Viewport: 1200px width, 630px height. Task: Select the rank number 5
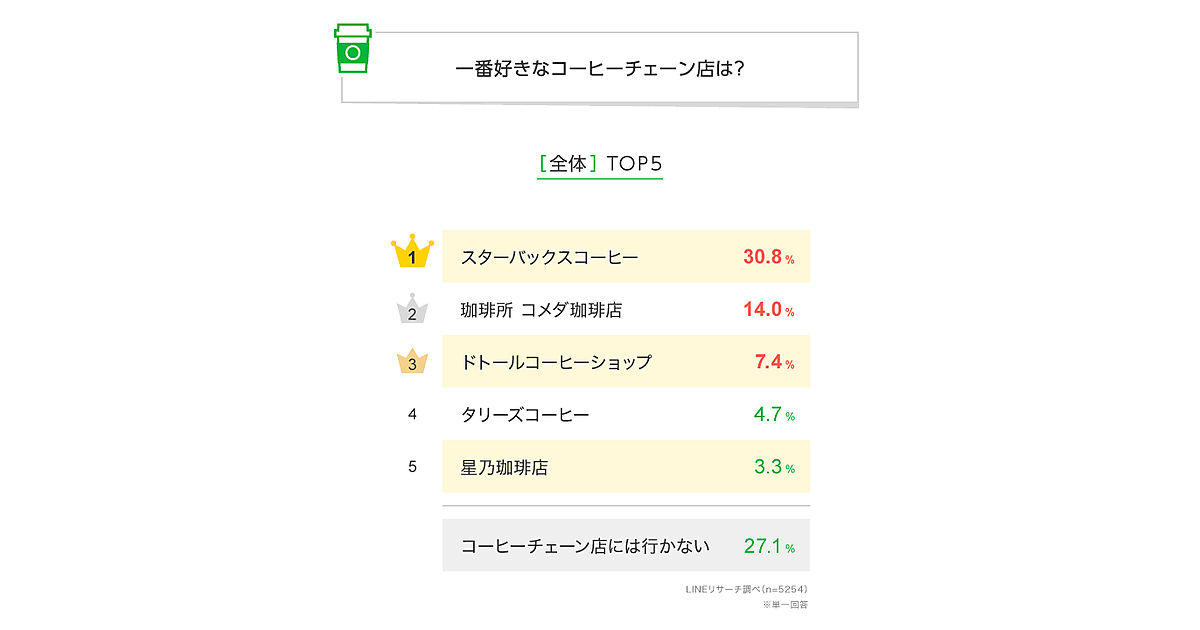[412, 466]
